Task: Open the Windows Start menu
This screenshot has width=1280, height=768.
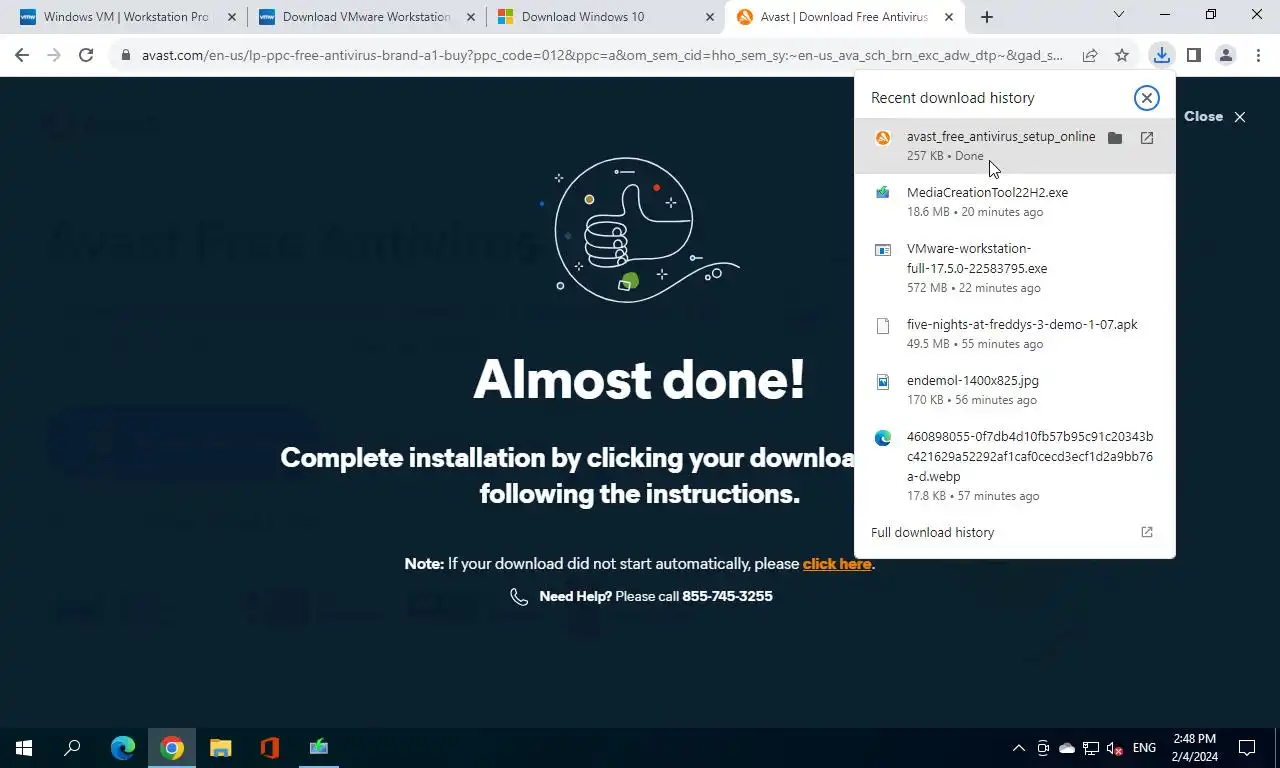Action: pos(24,748)
